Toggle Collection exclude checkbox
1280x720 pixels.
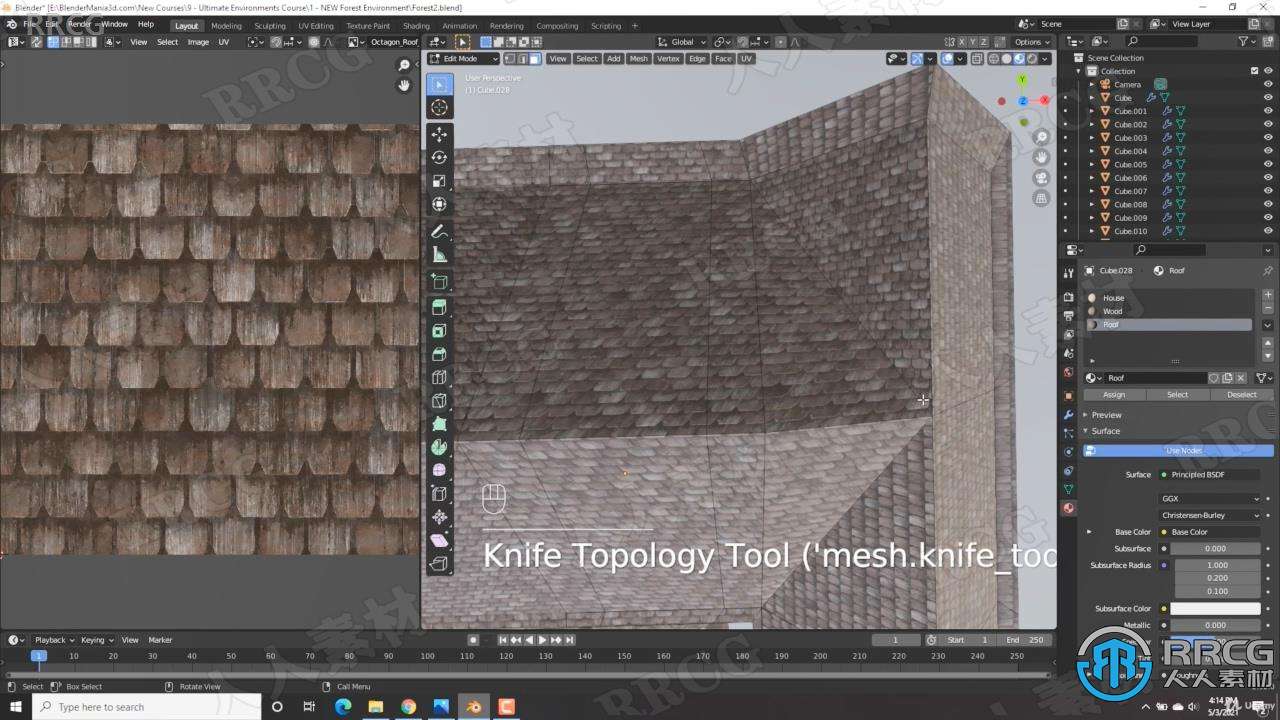tap(1254, 71)
